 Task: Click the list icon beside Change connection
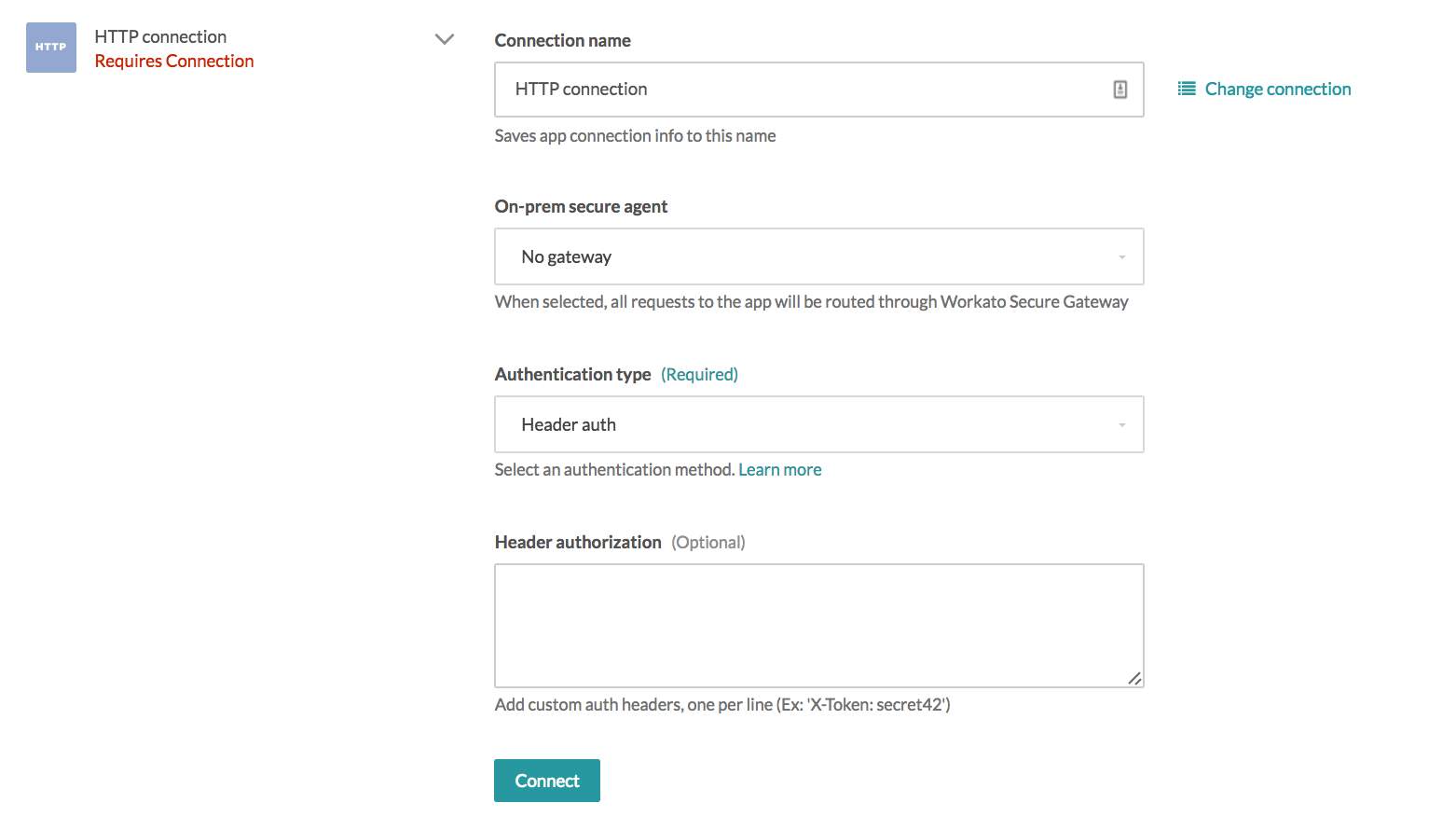pos(1186,88)
